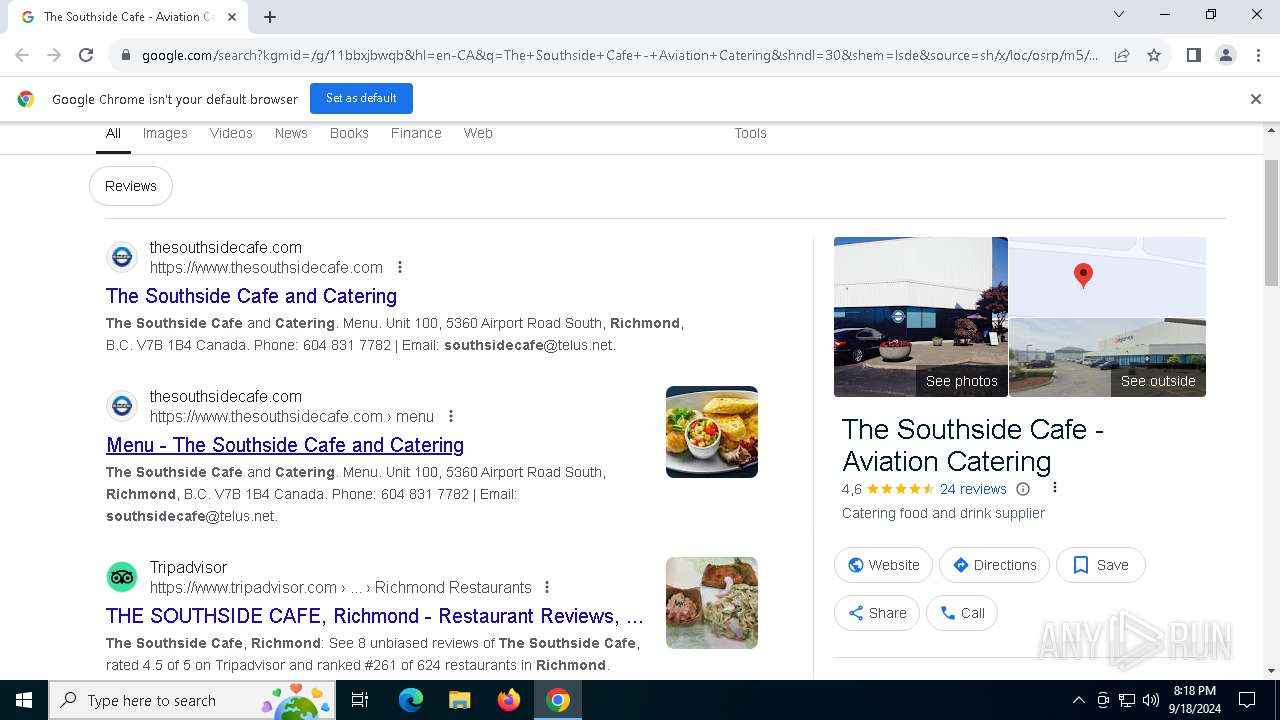The height and width of the screenshot is (720, 1280).
Task: Click the Tripadvisor result food thumbnail
Action: coord(712,603)
